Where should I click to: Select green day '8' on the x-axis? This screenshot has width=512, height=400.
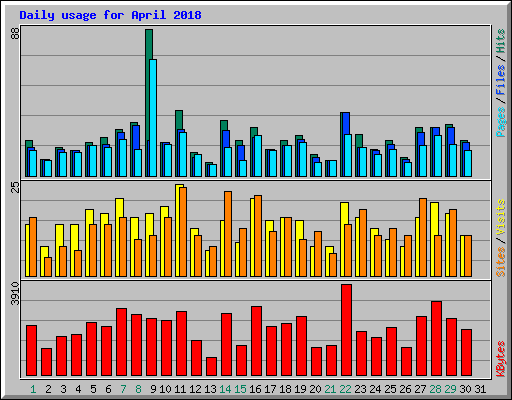pyautogui.click(x=138, y=389)
